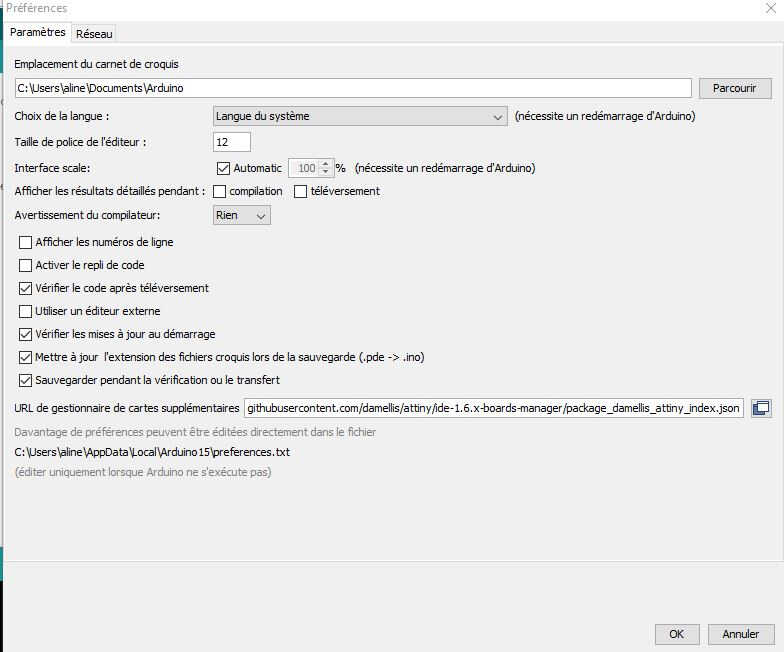784x652 pixels.
Task: Click '(éditer uniquement lorsque Arduino ne s'exécute pas)' note
Action: click(142, 472)
